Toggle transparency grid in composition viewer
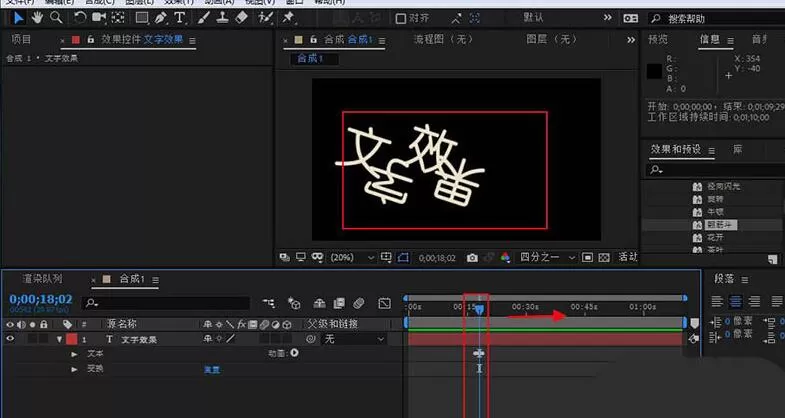This screenshot has height=418, width=785. [604, 257]
